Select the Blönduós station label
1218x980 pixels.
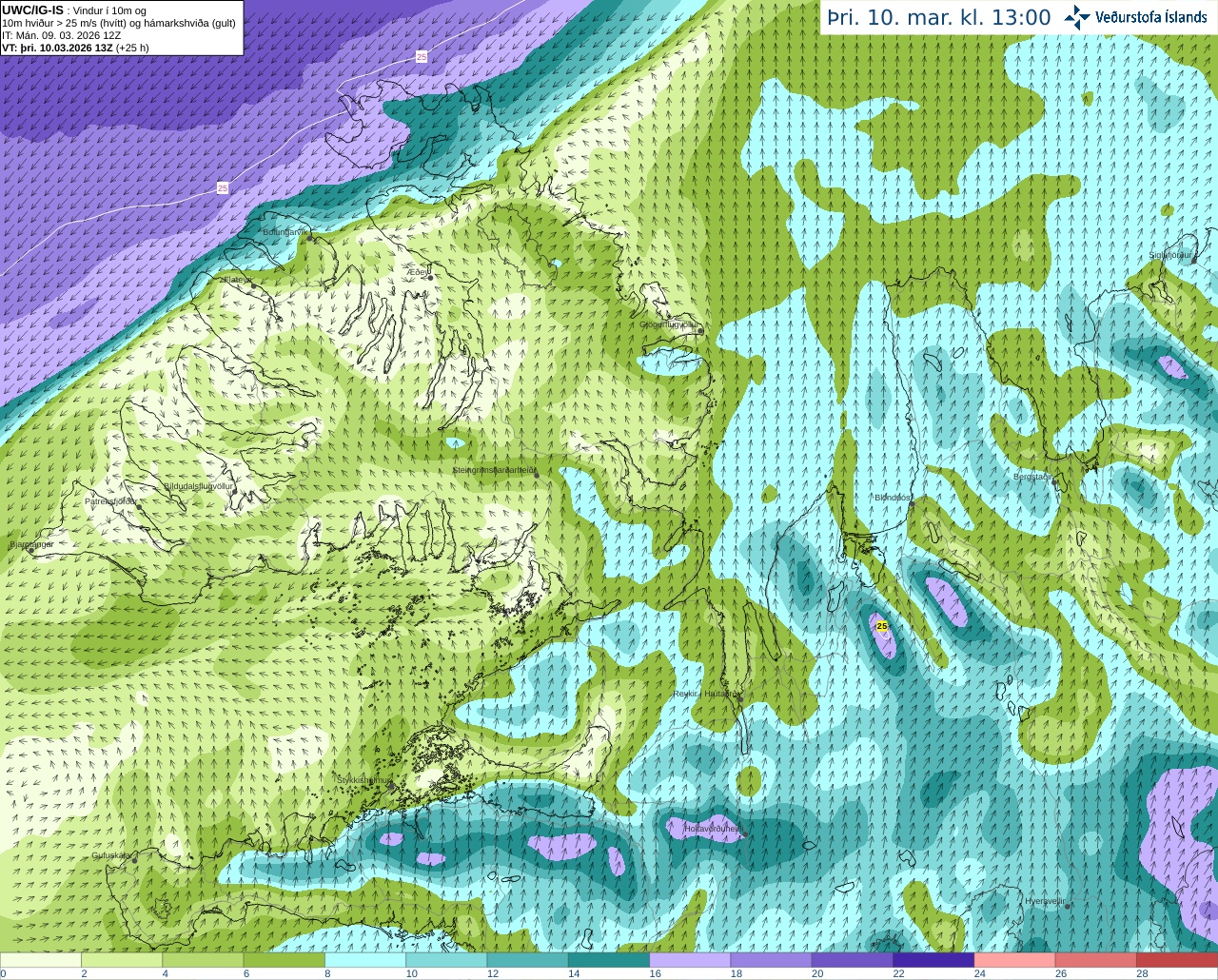tap(894, 498)
